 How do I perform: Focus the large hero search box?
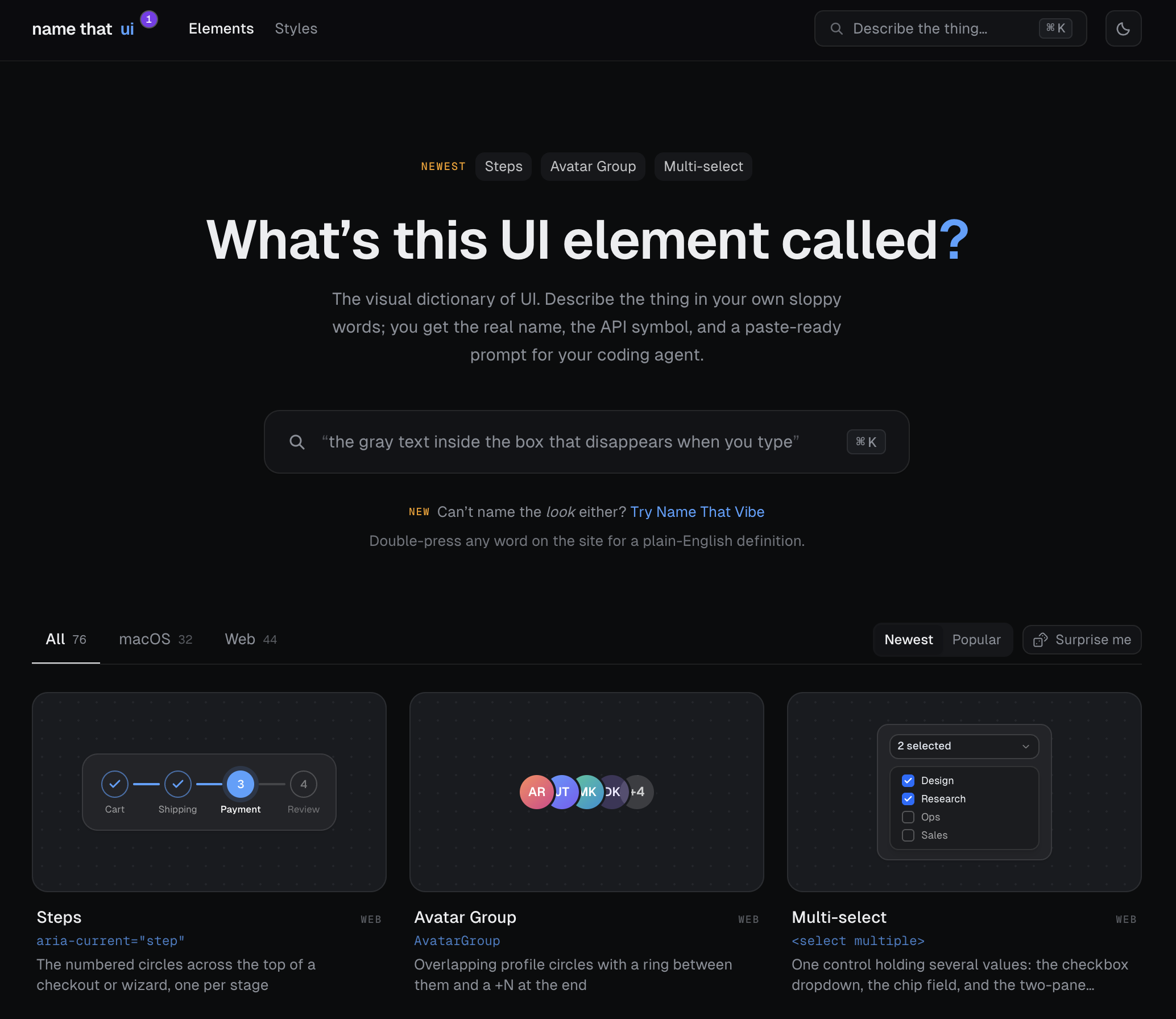[x=587, y=442]
